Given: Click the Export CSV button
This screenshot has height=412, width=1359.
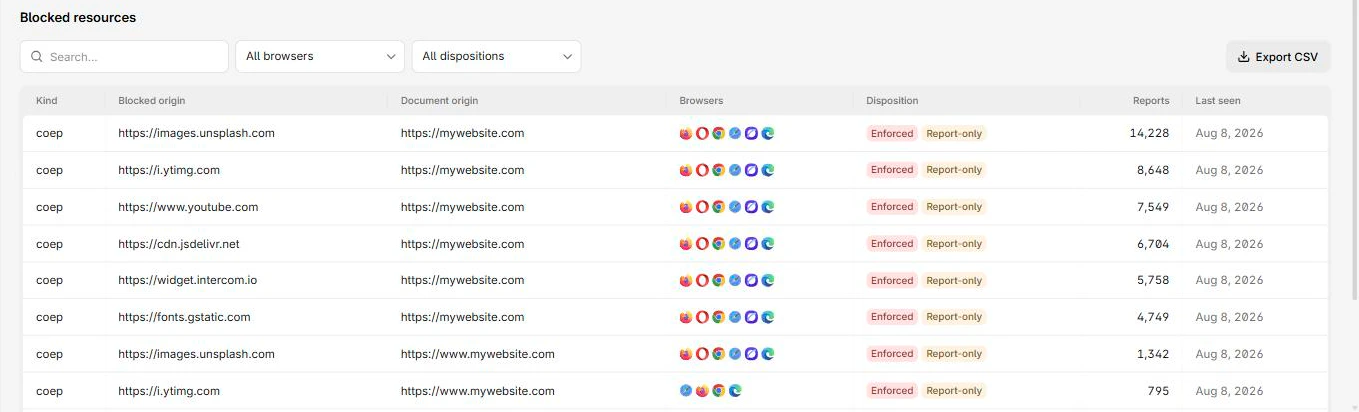Looking at the screenshot, I should click(1278, 57).
